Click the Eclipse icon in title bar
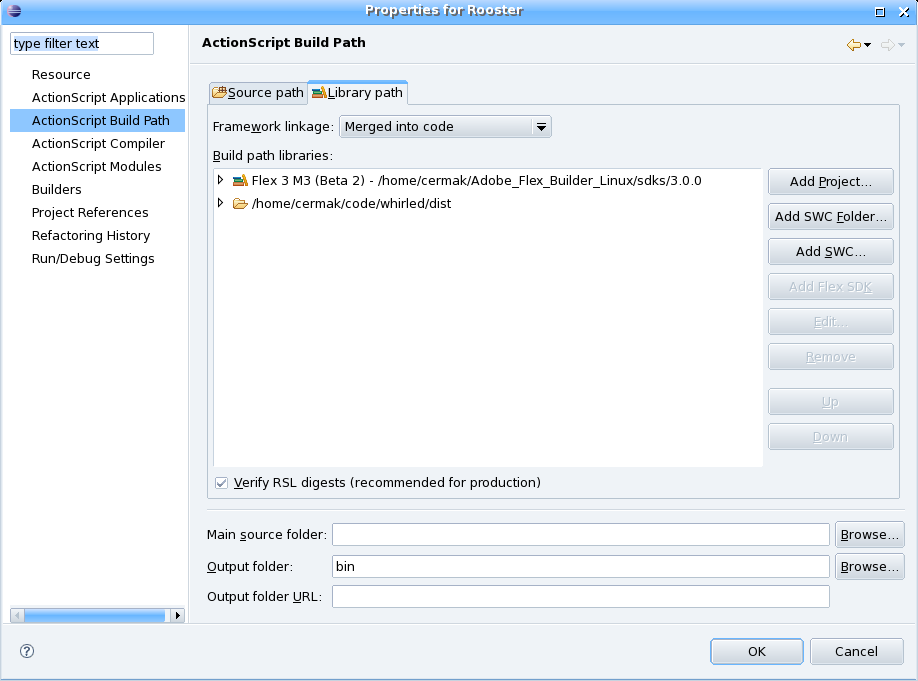This screenshot has height=681, width=918. point(14,11)
